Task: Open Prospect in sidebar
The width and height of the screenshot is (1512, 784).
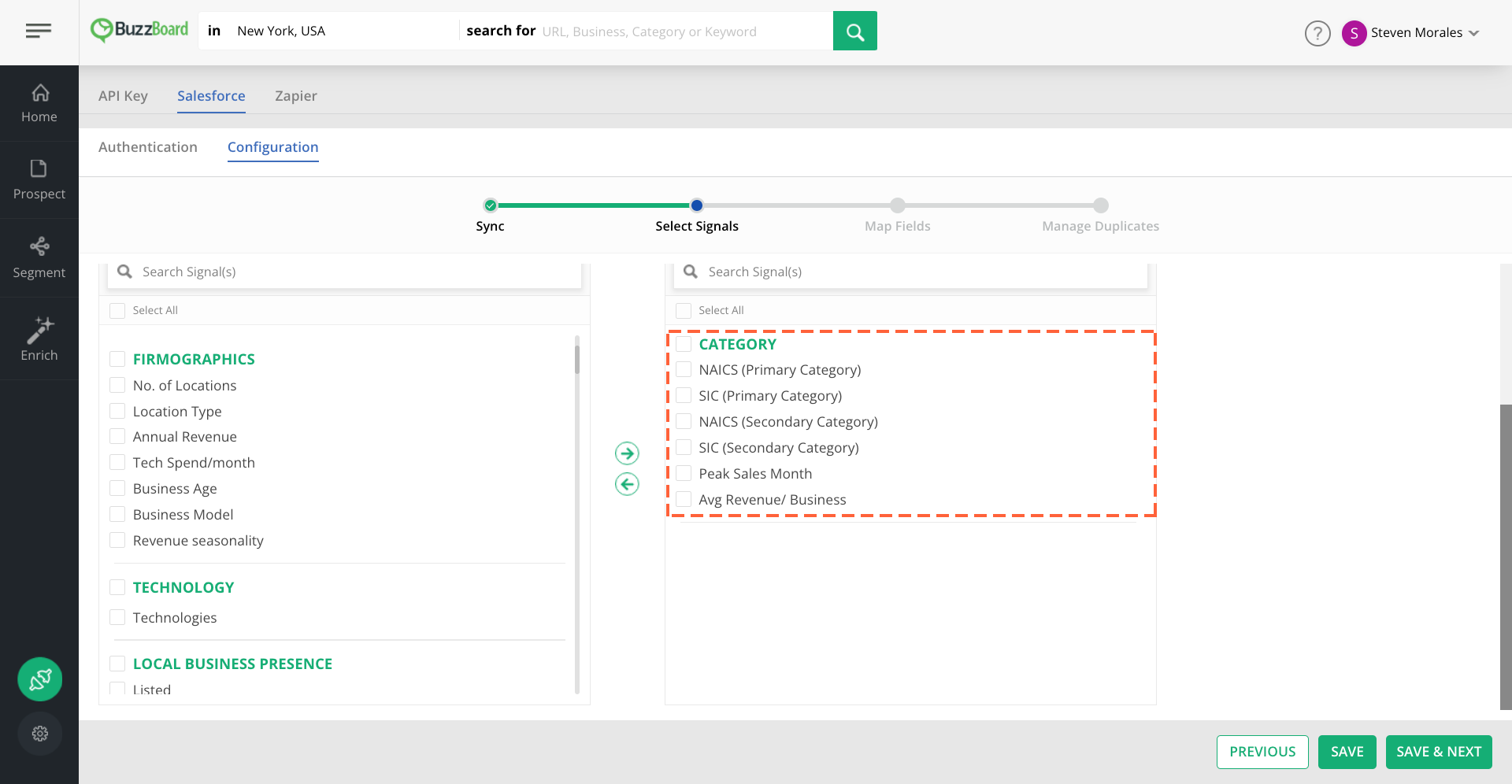Action: pos(39,180)
